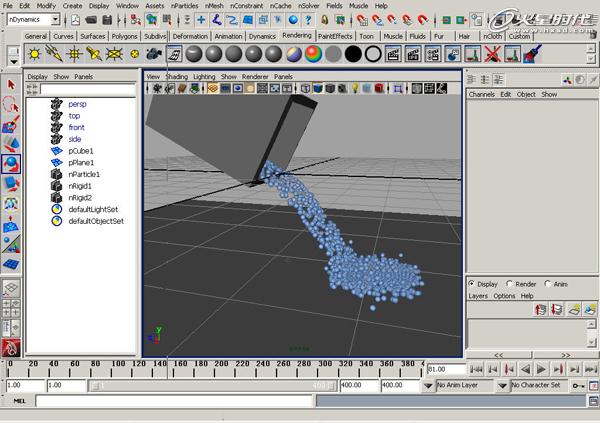The width and height of the screenshot is (600, 423).
Task: Select the Anim layer radio button
Action: (x=548, y=284)
